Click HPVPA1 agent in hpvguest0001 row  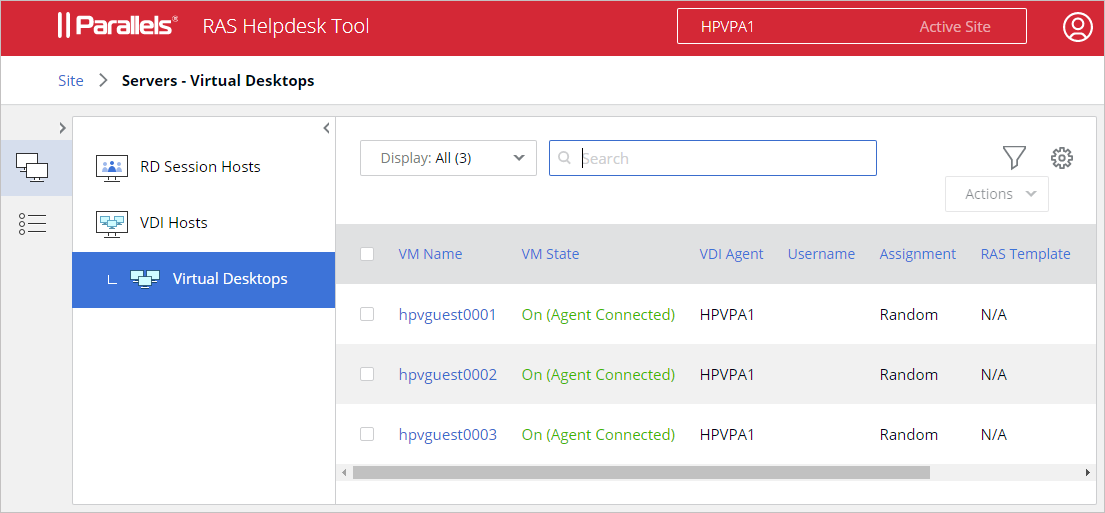(x=727, y=314)
